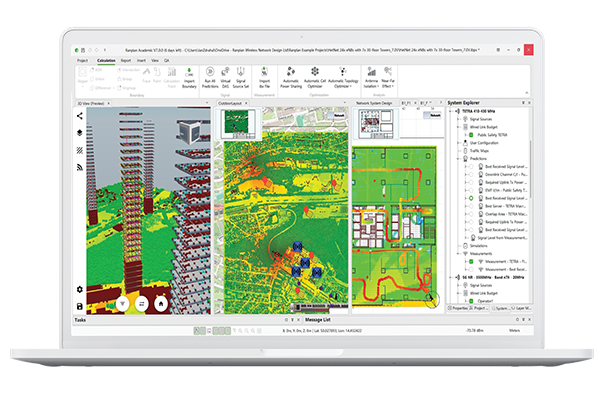
Task: Collapse the 5G NR 3500MHz tree node
Action: [451, 277]
